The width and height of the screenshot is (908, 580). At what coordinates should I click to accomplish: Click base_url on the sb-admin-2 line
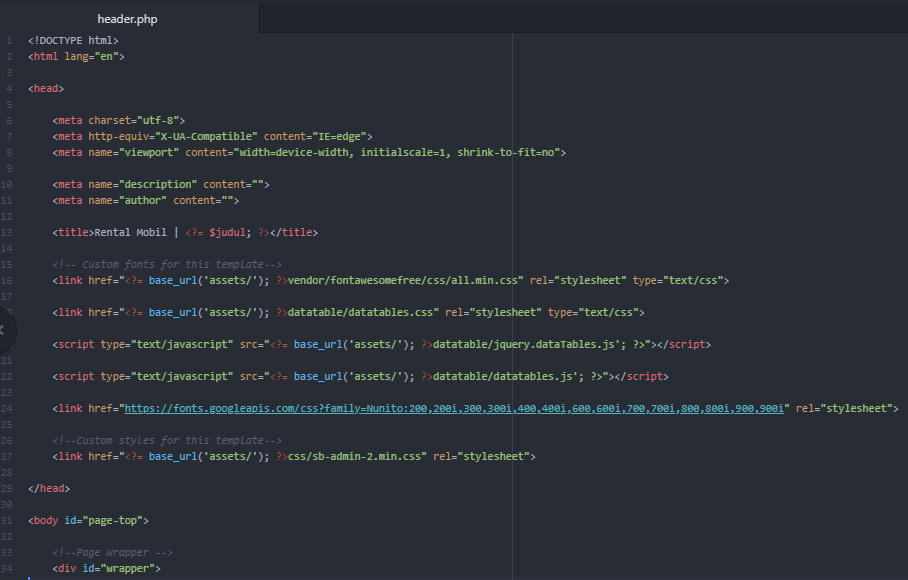coord(173,456)
